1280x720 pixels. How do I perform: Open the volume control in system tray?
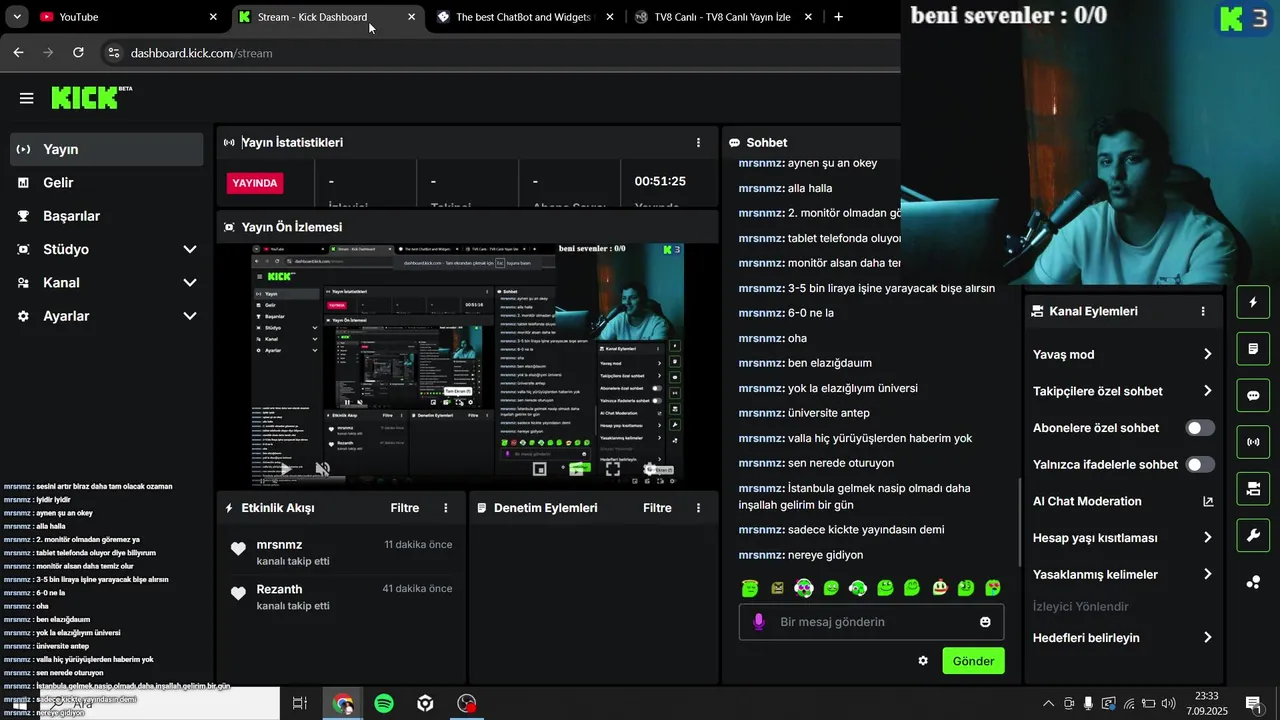(x=1168, y=704)
